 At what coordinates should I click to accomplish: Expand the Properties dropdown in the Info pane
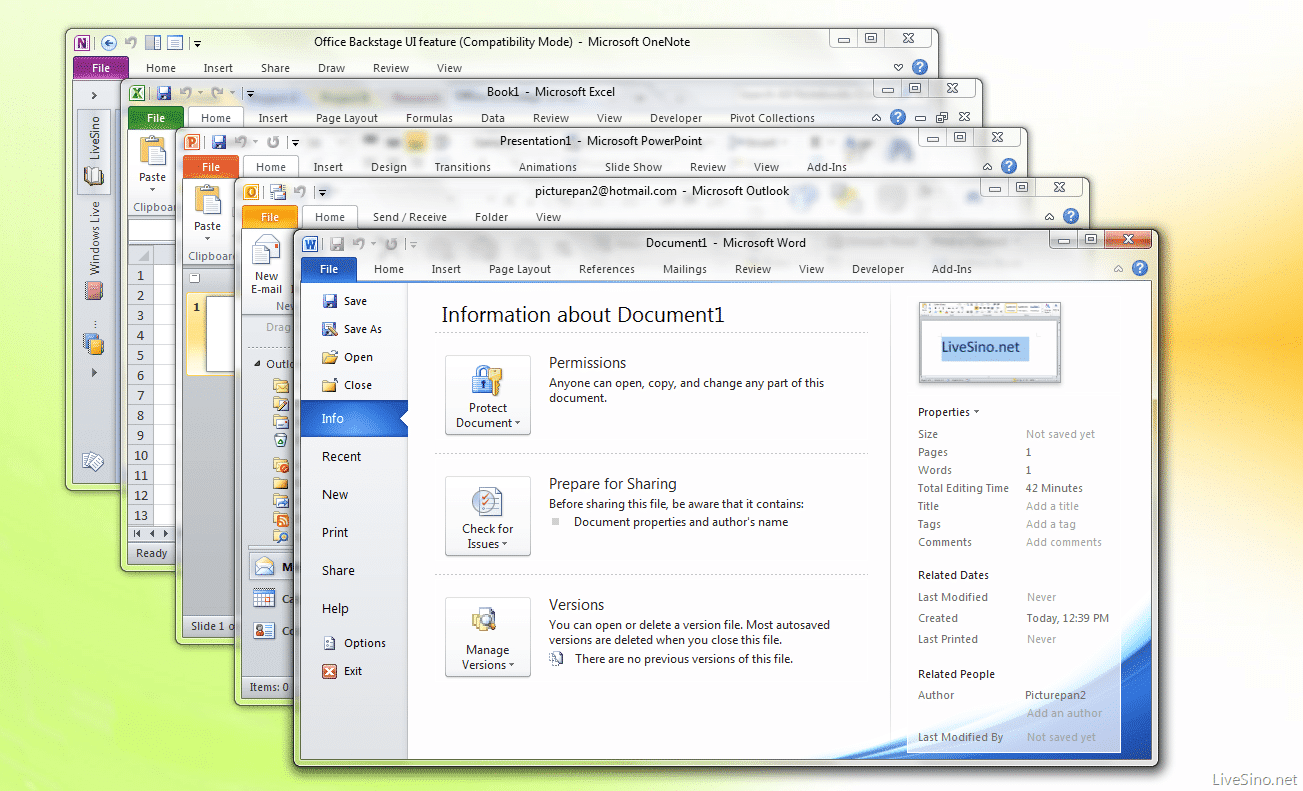948,412
